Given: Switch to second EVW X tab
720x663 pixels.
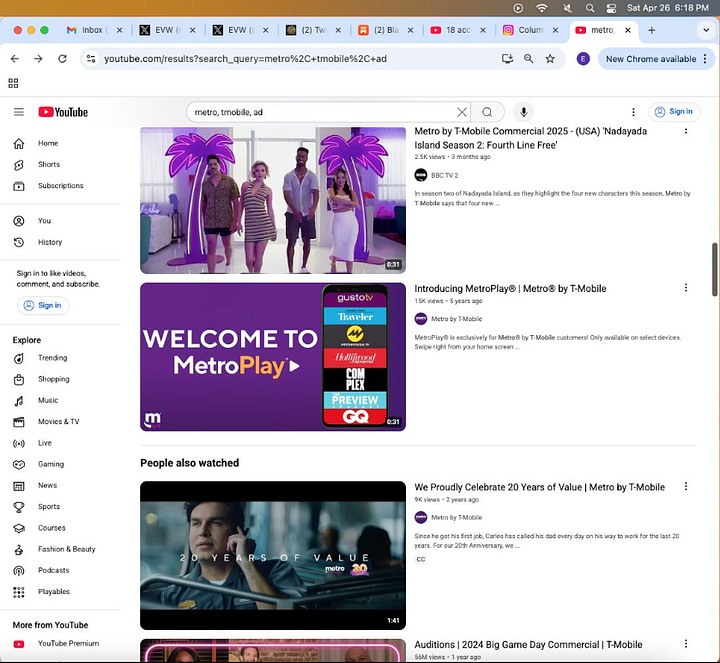Looking at the screenshot, I should click(x=241, y=30).
